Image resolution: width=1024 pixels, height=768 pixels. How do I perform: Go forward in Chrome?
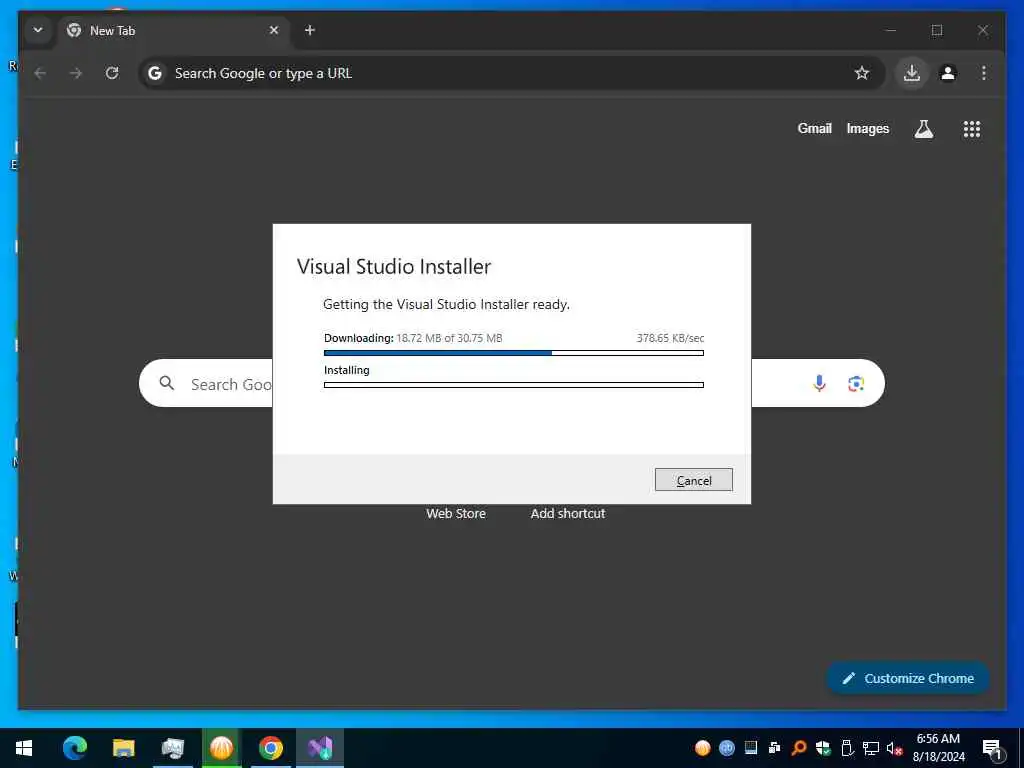coord(76,73)
